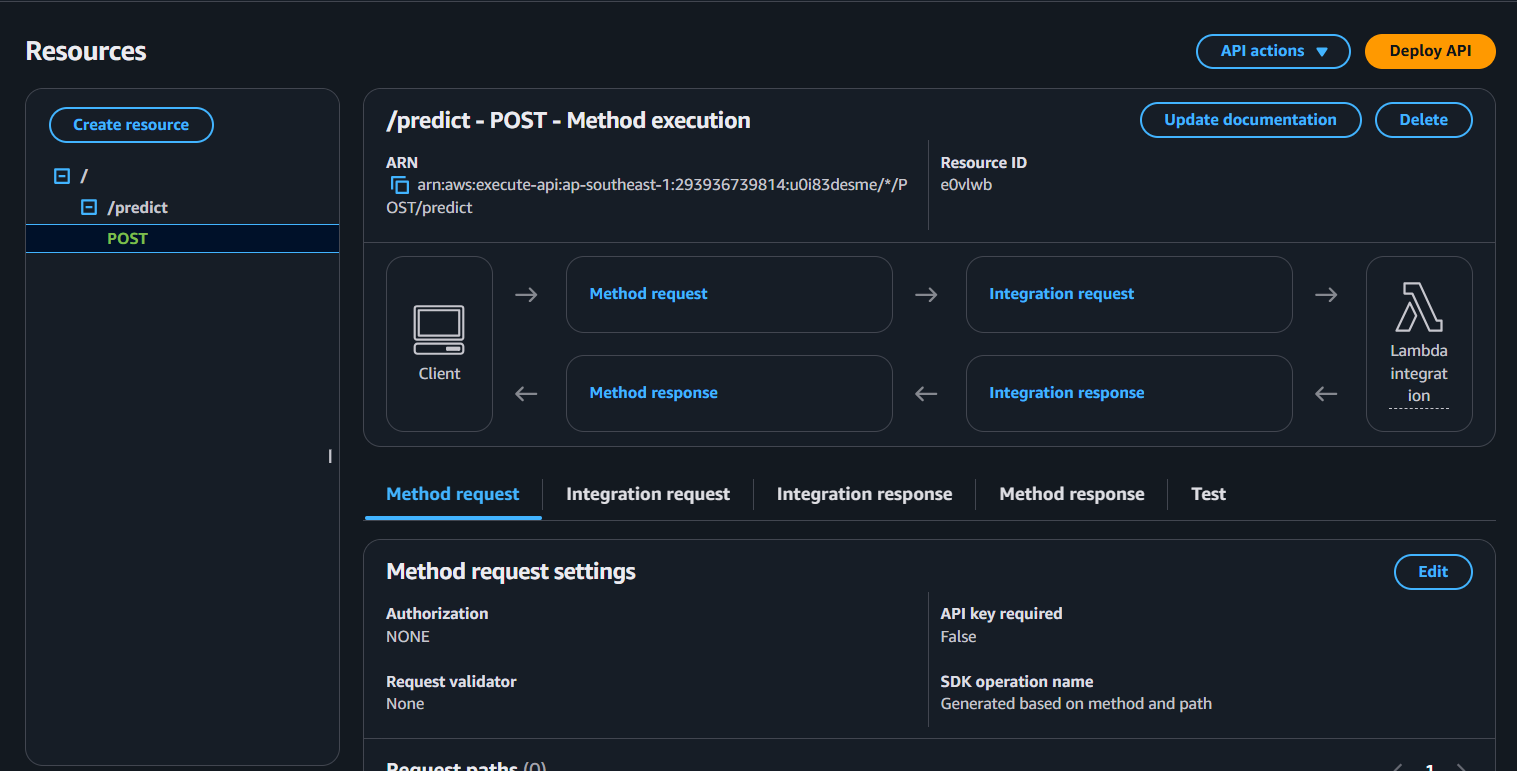
Task: Copy the ARN using the copy icon
Action: pyautogui.click(x=400, y=185)
